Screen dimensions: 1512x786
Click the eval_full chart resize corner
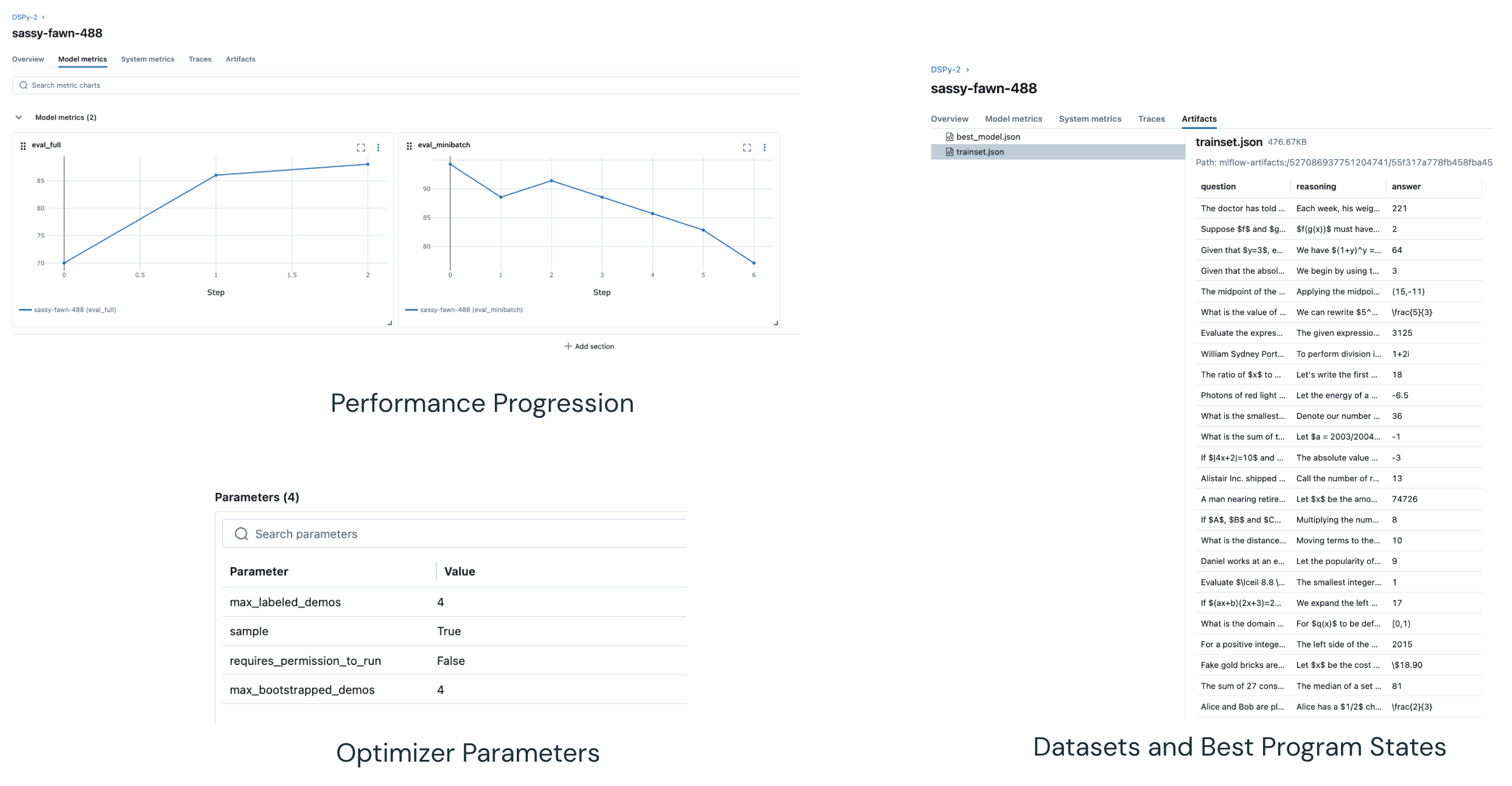coord(390,323)
